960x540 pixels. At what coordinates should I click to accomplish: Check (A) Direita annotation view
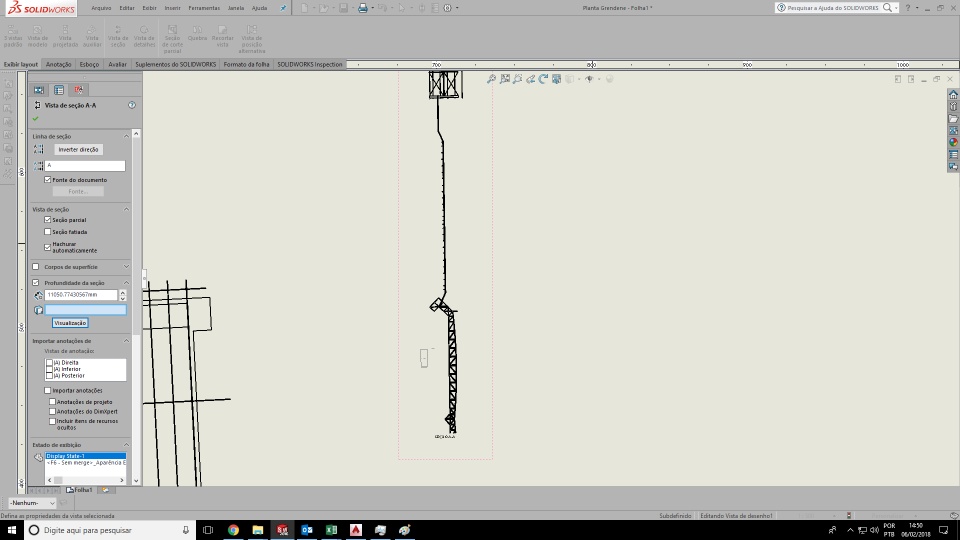pos(50,362)
